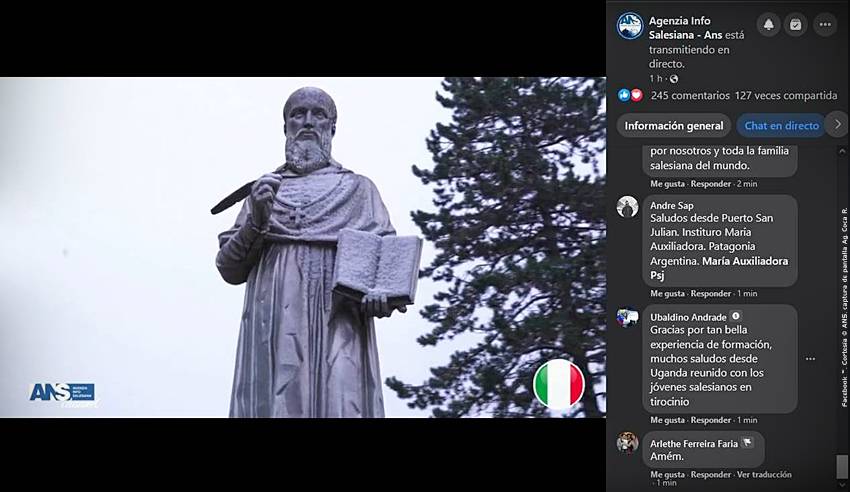Open options dots for Ubaldino Andrade's comment
Viewport: 850px width, 492px height.
coord(810,359)
